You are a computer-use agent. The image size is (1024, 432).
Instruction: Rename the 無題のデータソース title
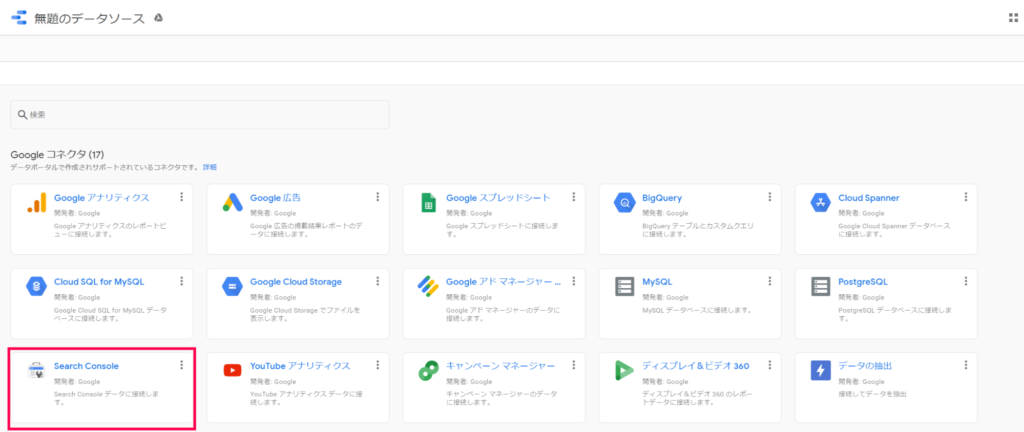click(x=89, y=18)
